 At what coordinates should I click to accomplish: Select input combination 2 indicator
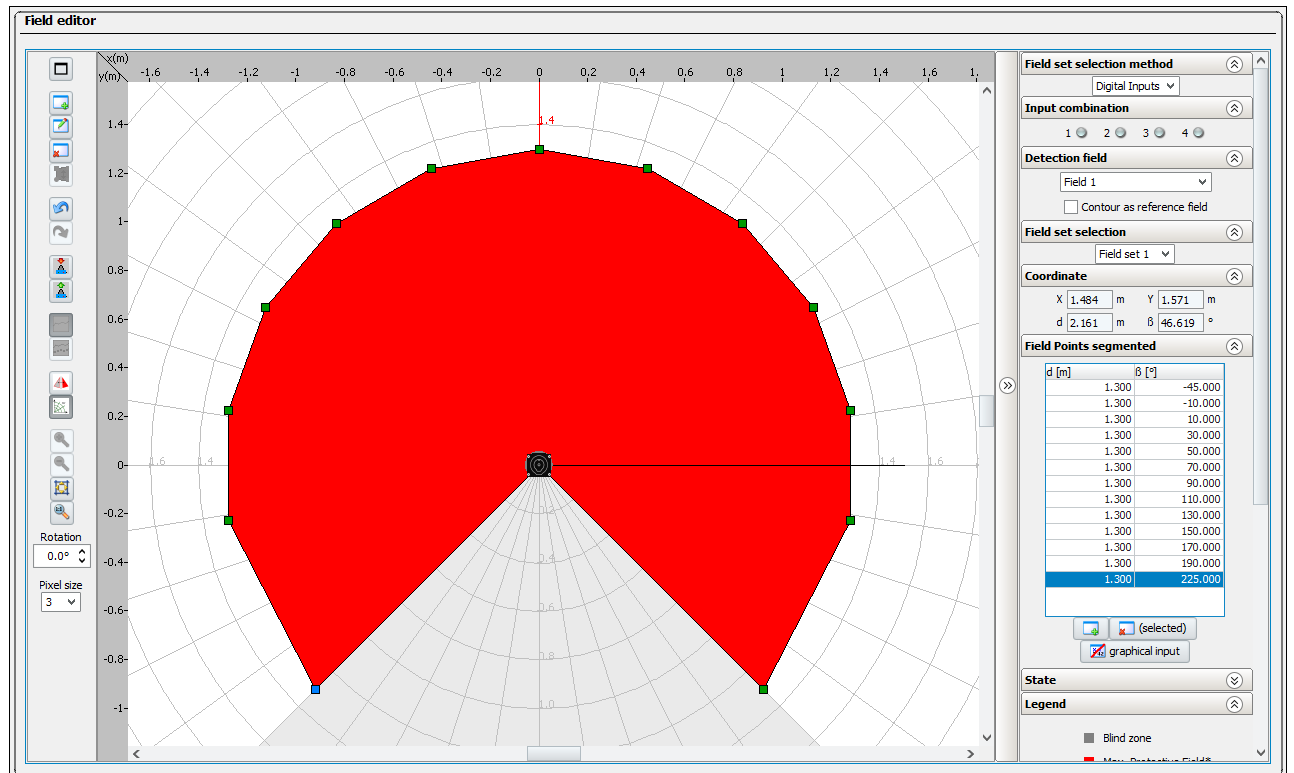(1120, 132)
